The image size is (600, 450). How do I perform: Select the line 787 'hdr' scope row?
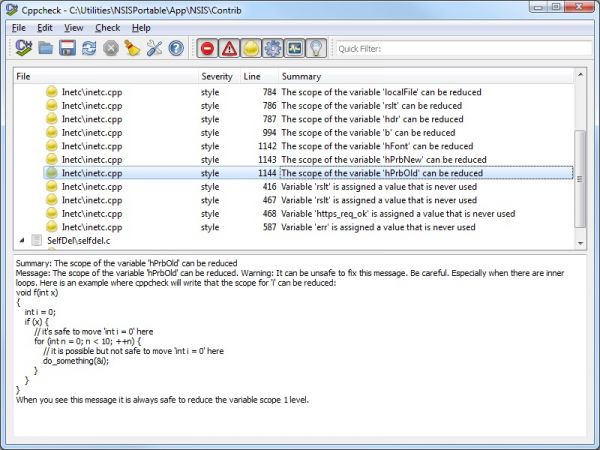coord(309,119)
